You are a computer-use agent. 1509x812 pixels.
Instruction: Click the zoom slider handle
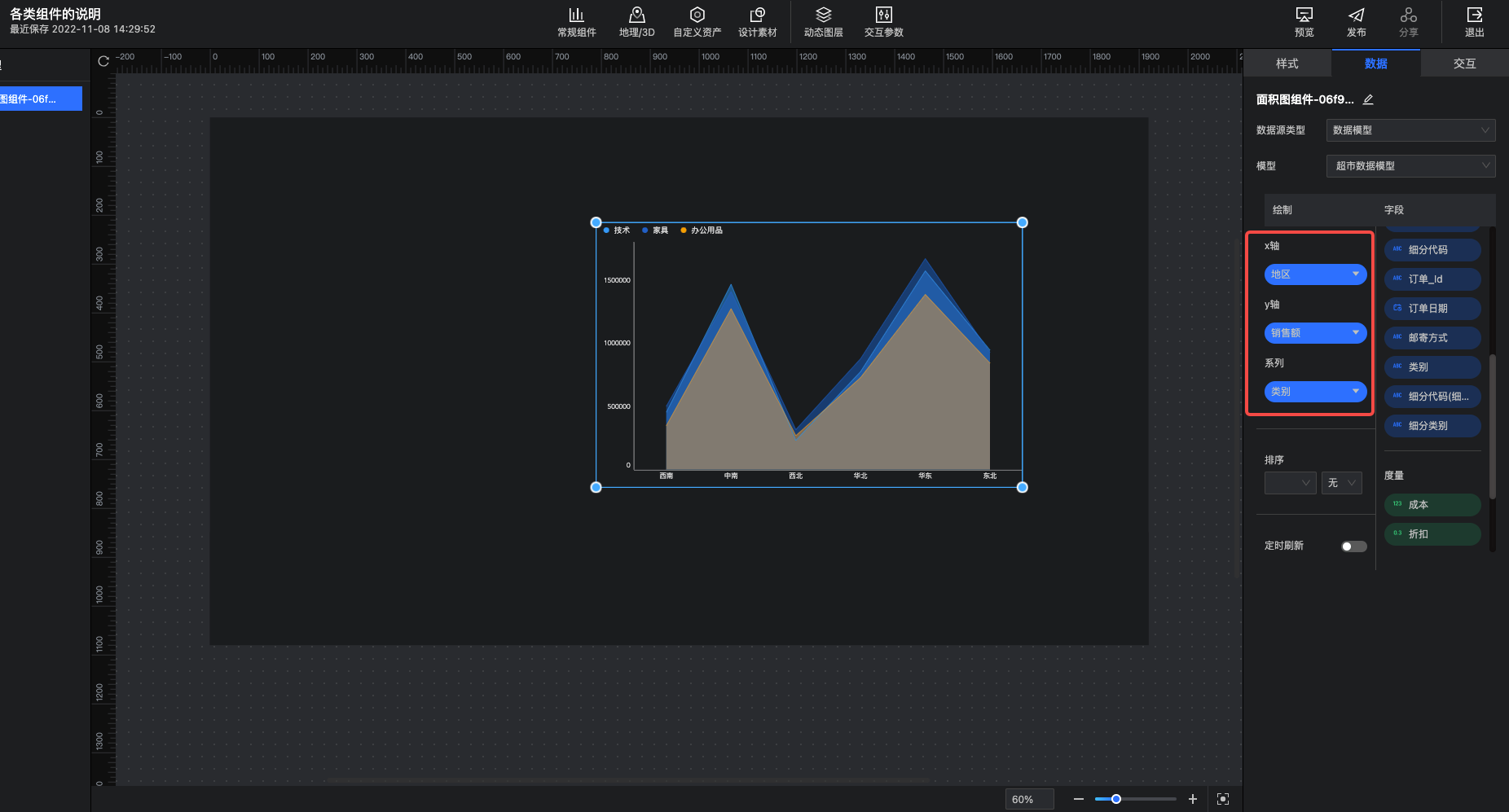coord(1116,799)
